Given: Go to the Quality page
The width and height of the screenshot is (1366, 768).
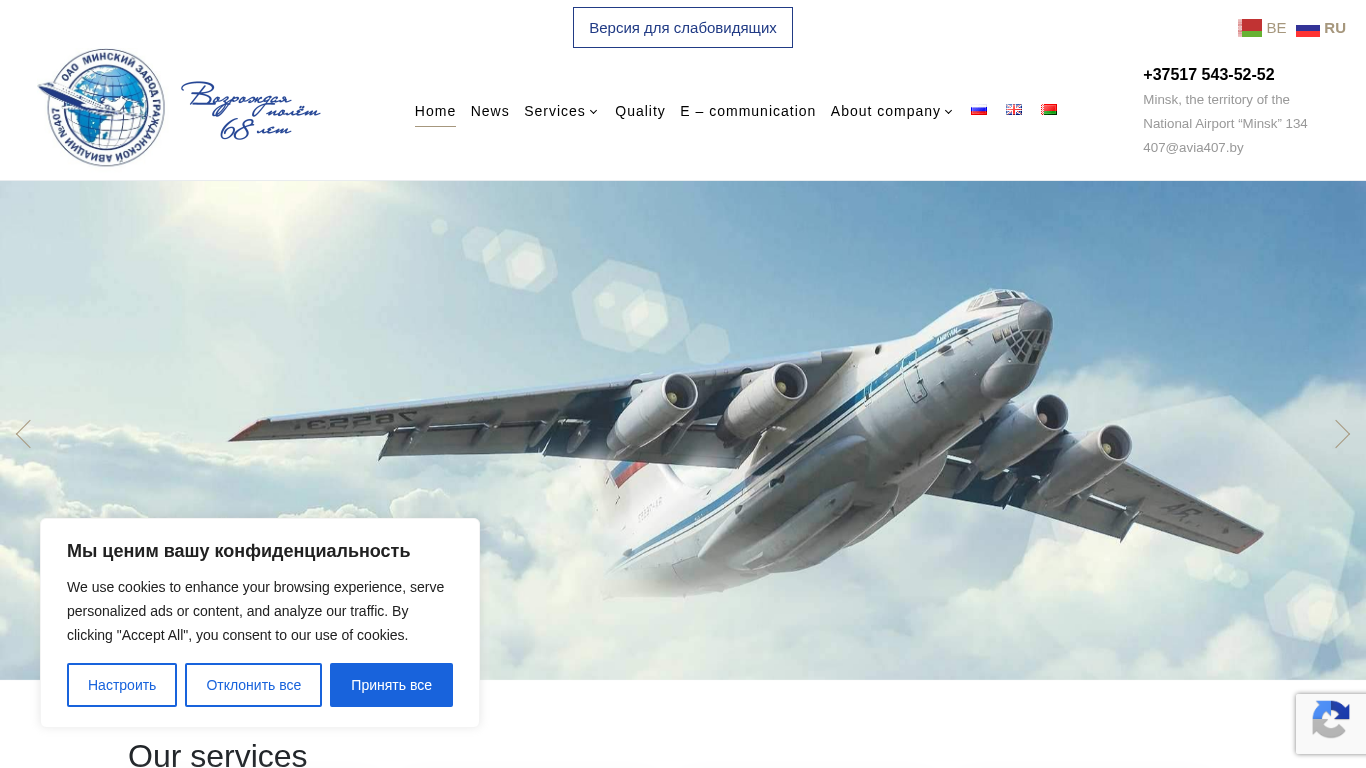Looking at the screenshot, I should pos(640,111).
